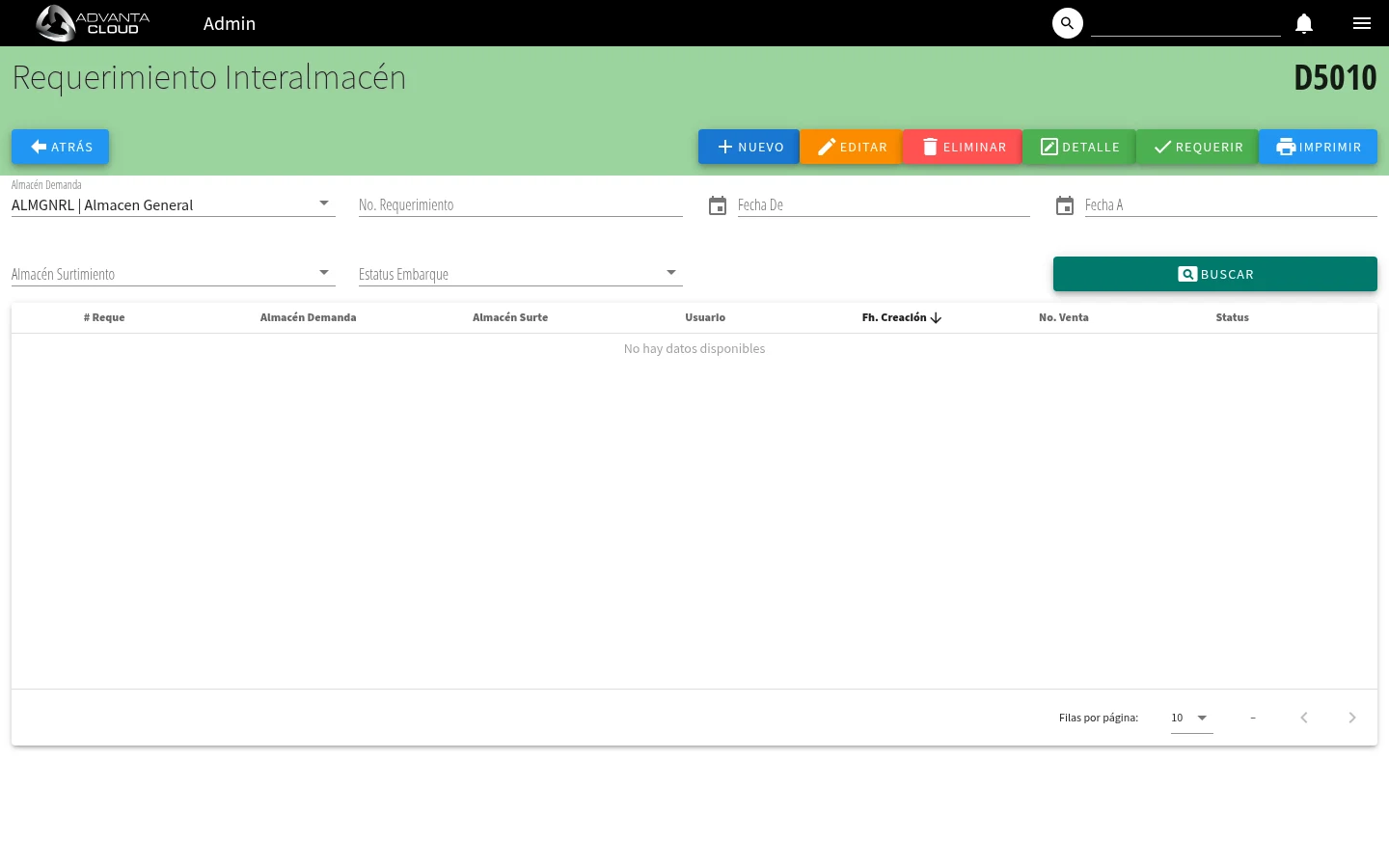Image resolution: width=1389 pixels, height=868 pixels.
Task: Expand Estatus Embarque dropdown
Action: point(521,274)
